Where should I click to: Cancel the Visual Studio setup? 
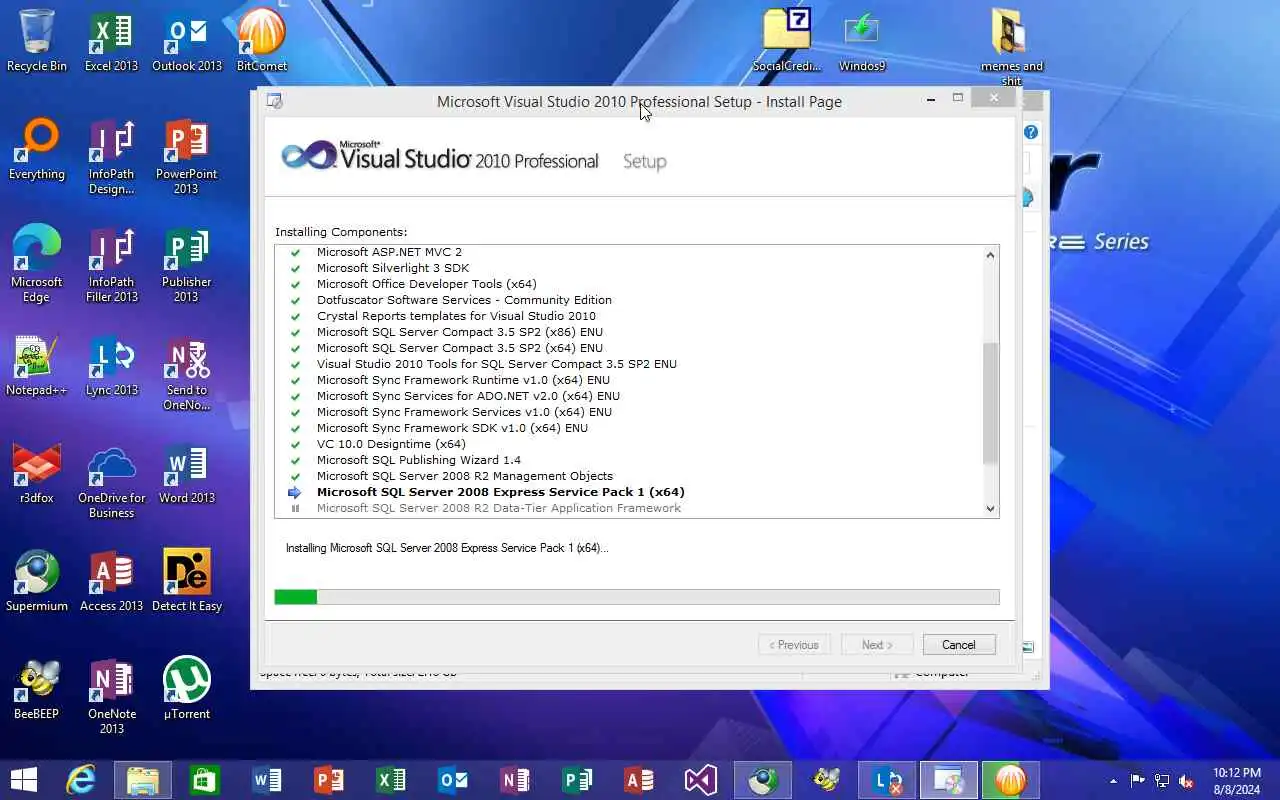click(959, 645)
